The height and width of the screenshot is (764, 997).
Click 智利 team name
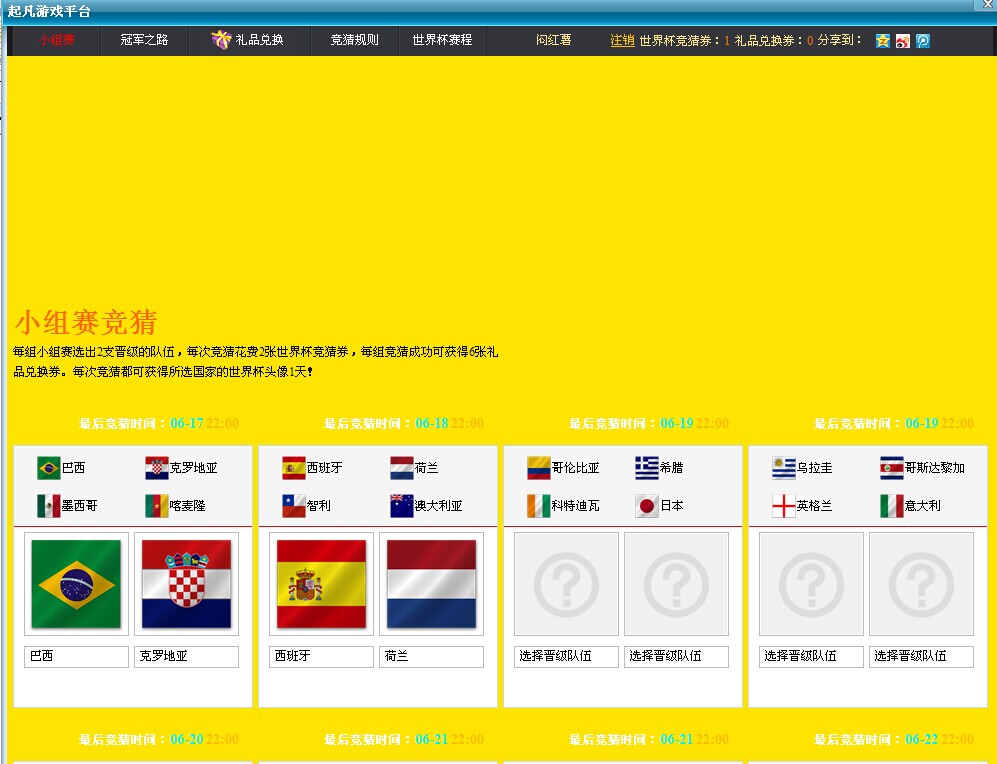[x=319, y=506]
